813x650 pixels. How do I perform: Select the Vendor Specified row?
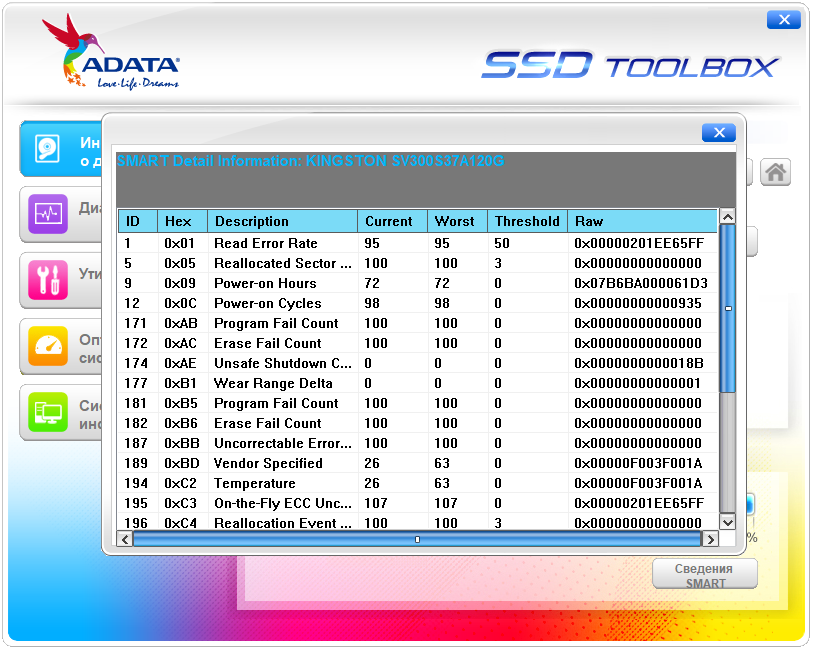tap(418, 463)
